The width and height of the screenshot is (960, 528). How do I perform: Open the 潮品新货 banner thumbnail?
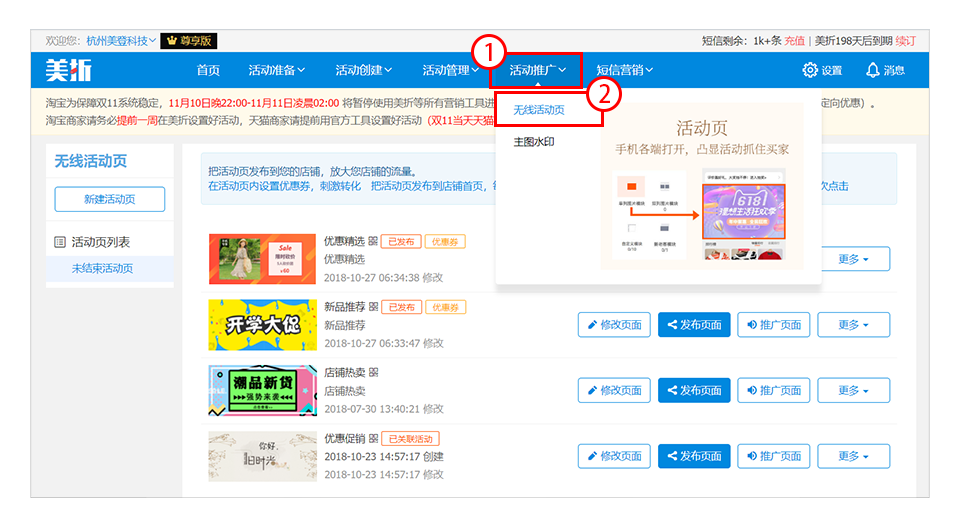[x=262, y=390]
